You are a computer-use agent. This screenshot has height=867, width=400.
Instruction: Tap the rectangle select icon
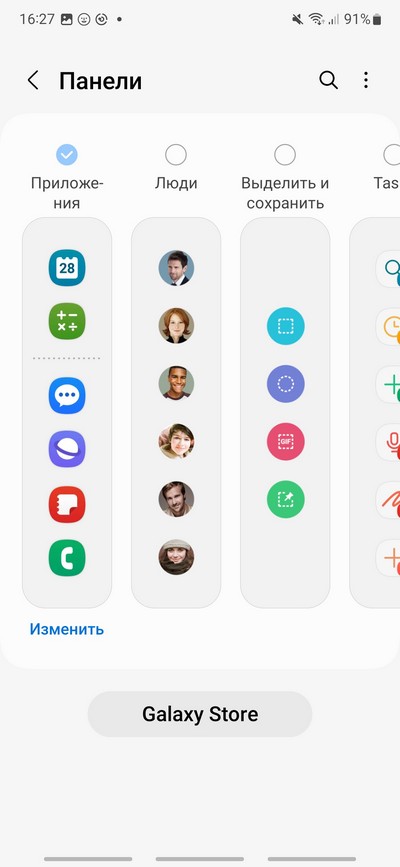[285, 326]
